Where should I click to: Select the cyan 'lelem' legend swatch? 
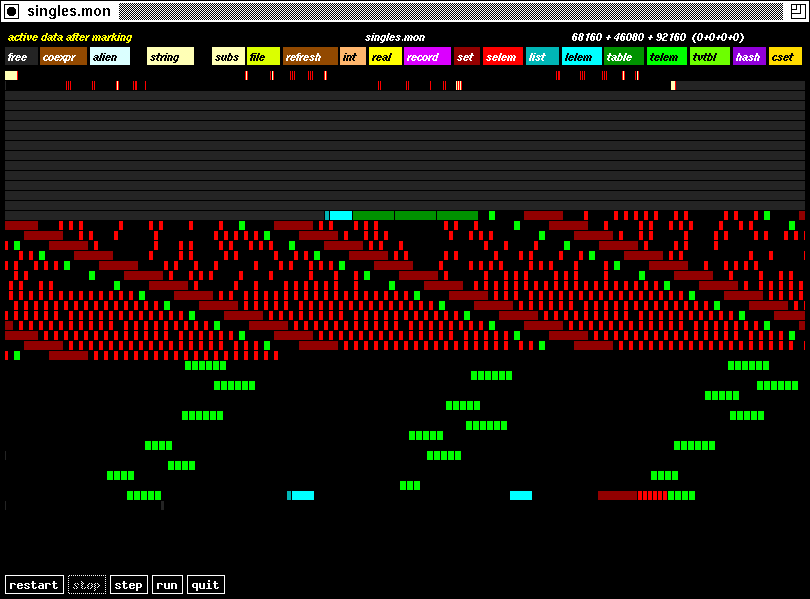click(581, 57)
